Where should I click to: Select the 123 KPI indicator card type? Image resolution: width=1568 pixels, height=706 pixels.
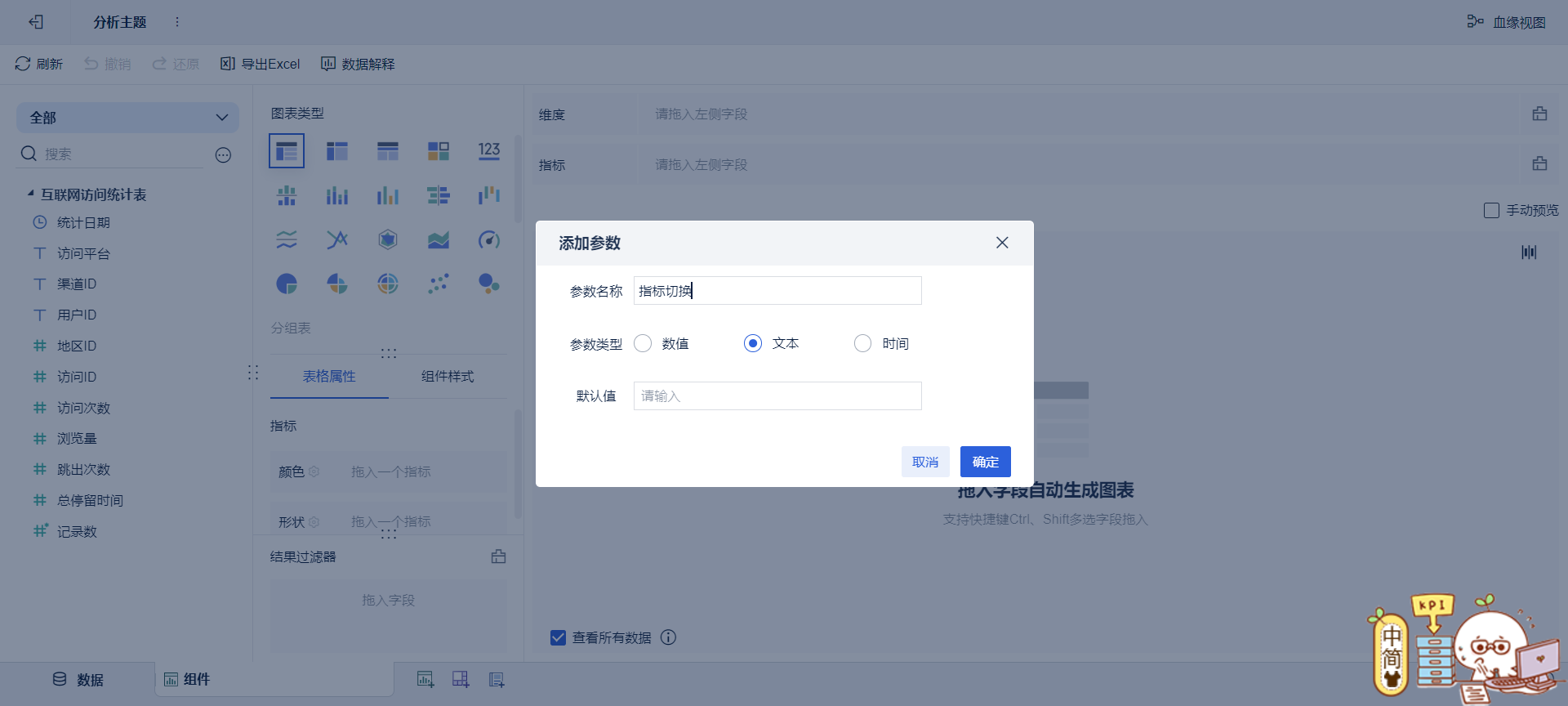[489, 151]
